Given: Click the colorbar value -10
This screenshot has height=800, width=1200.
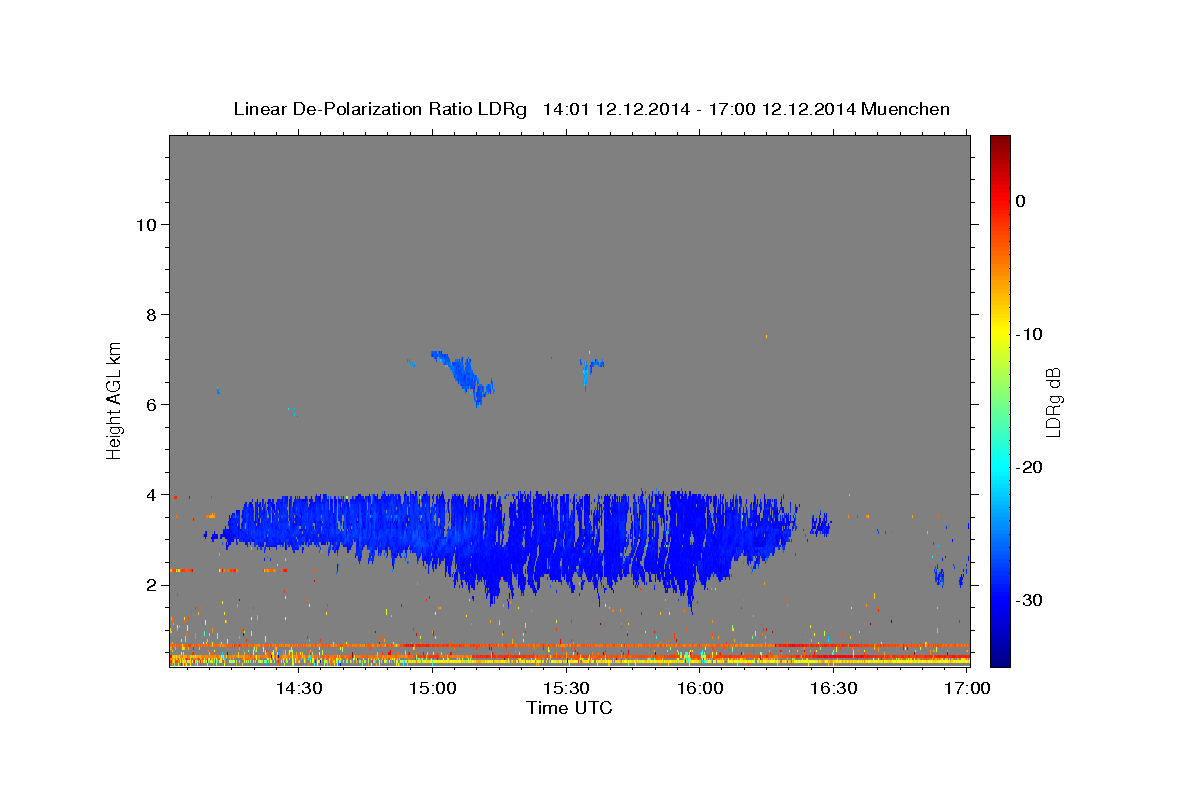Looking at the screenshot, I should click(1030, 334).
